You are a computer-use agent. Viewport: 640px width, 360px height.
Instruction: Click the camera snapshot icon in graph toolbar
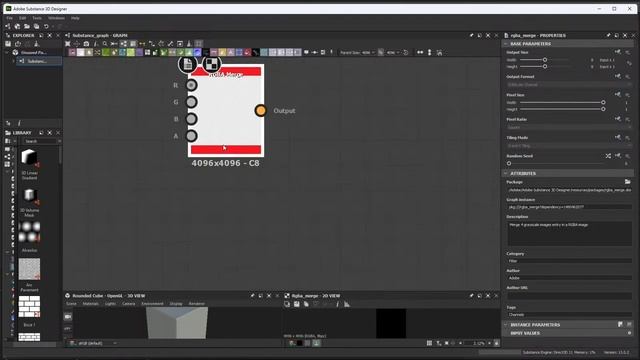coord(86,43)
